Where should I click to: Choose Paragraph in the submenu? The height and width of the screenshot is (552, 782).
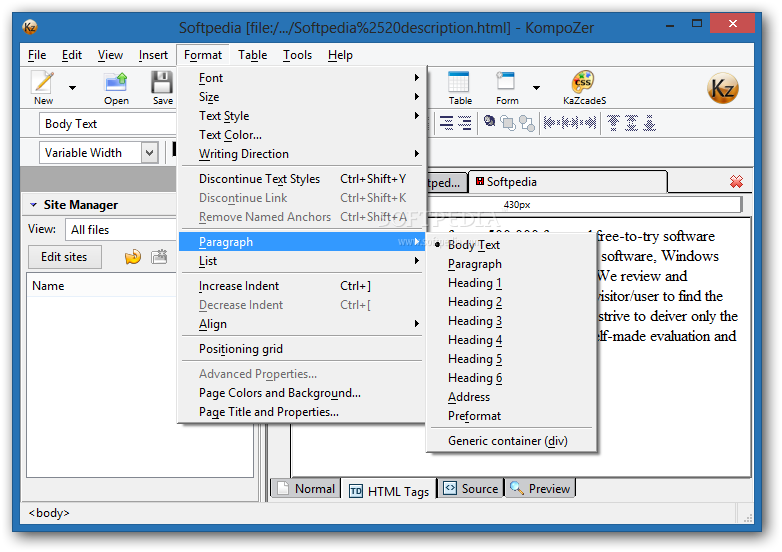(x=511, y=264)
